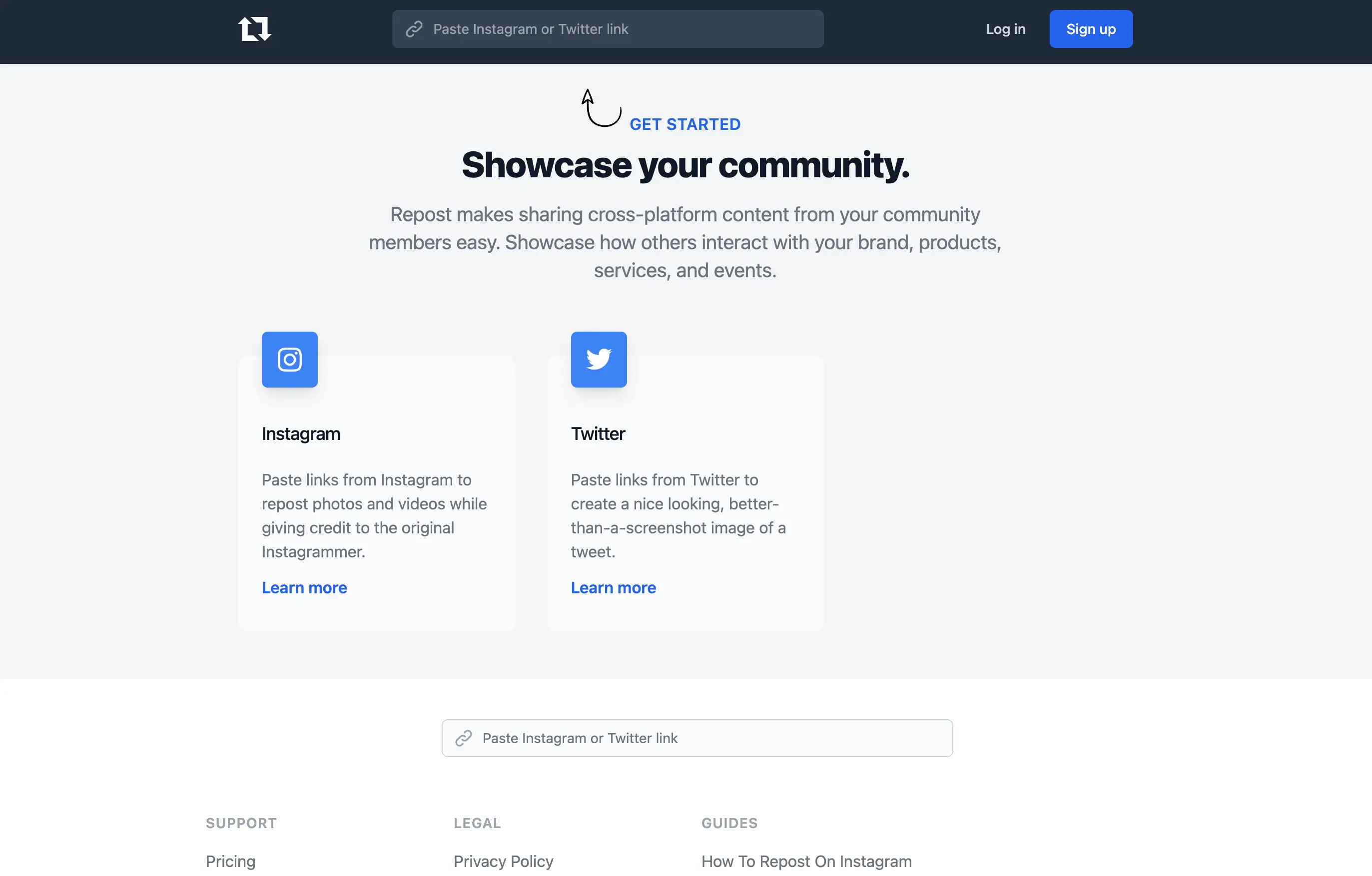
Task: Click the Repost logo in header
Action: [x=254, y=28]
